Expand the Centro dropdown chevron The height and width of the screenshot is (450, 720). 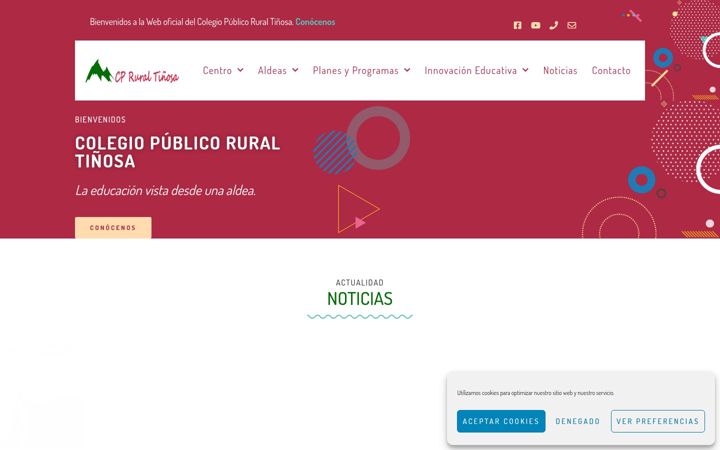[x=240, y=70]
